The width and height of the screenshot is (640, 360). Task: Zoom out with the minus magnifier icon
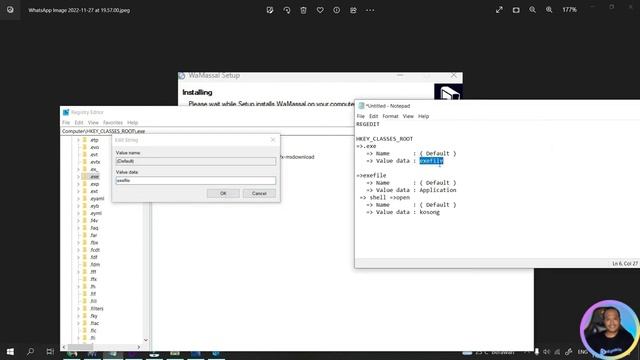point(532,10)
